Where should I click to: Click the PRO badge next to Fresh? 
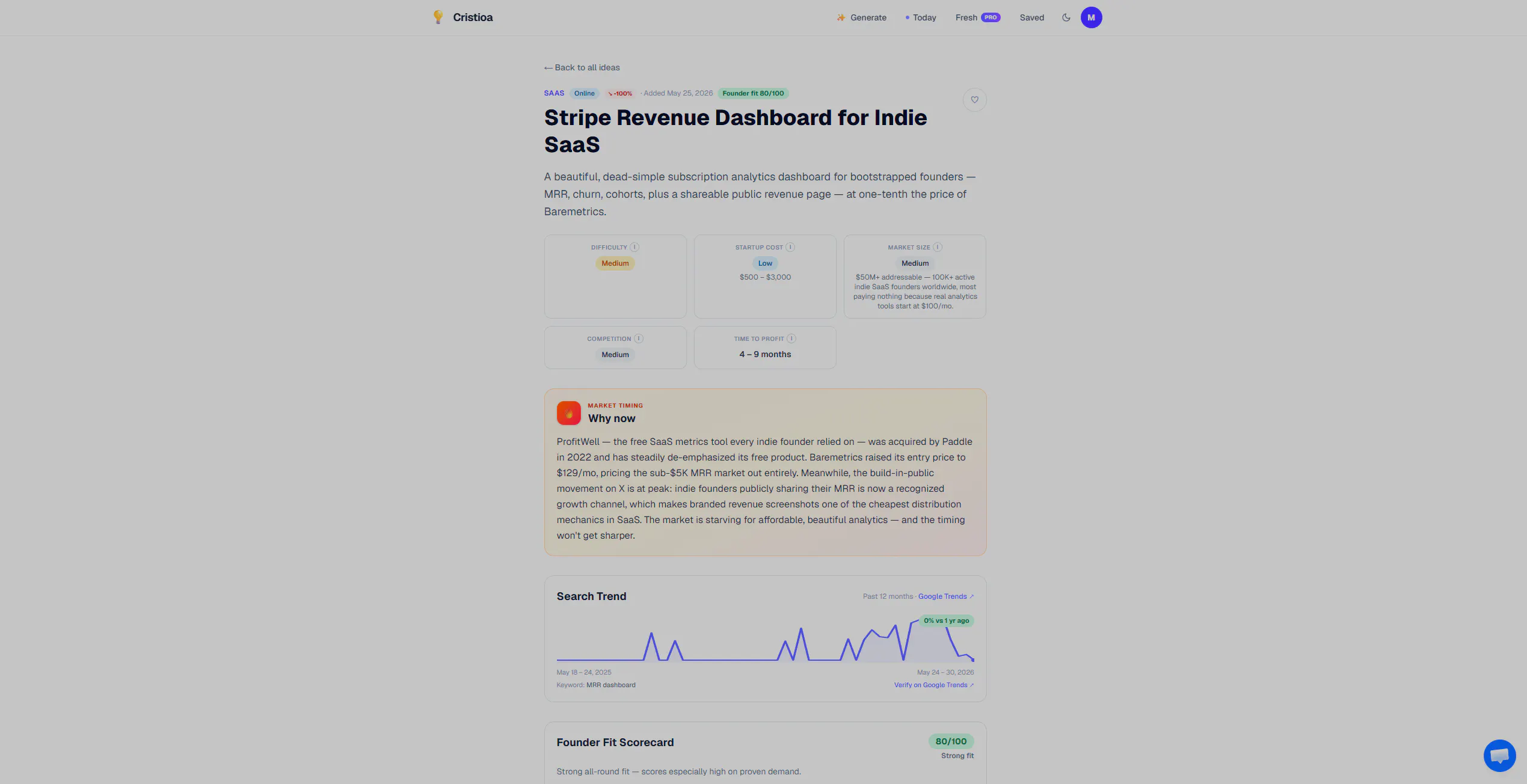tap(990, 17)
